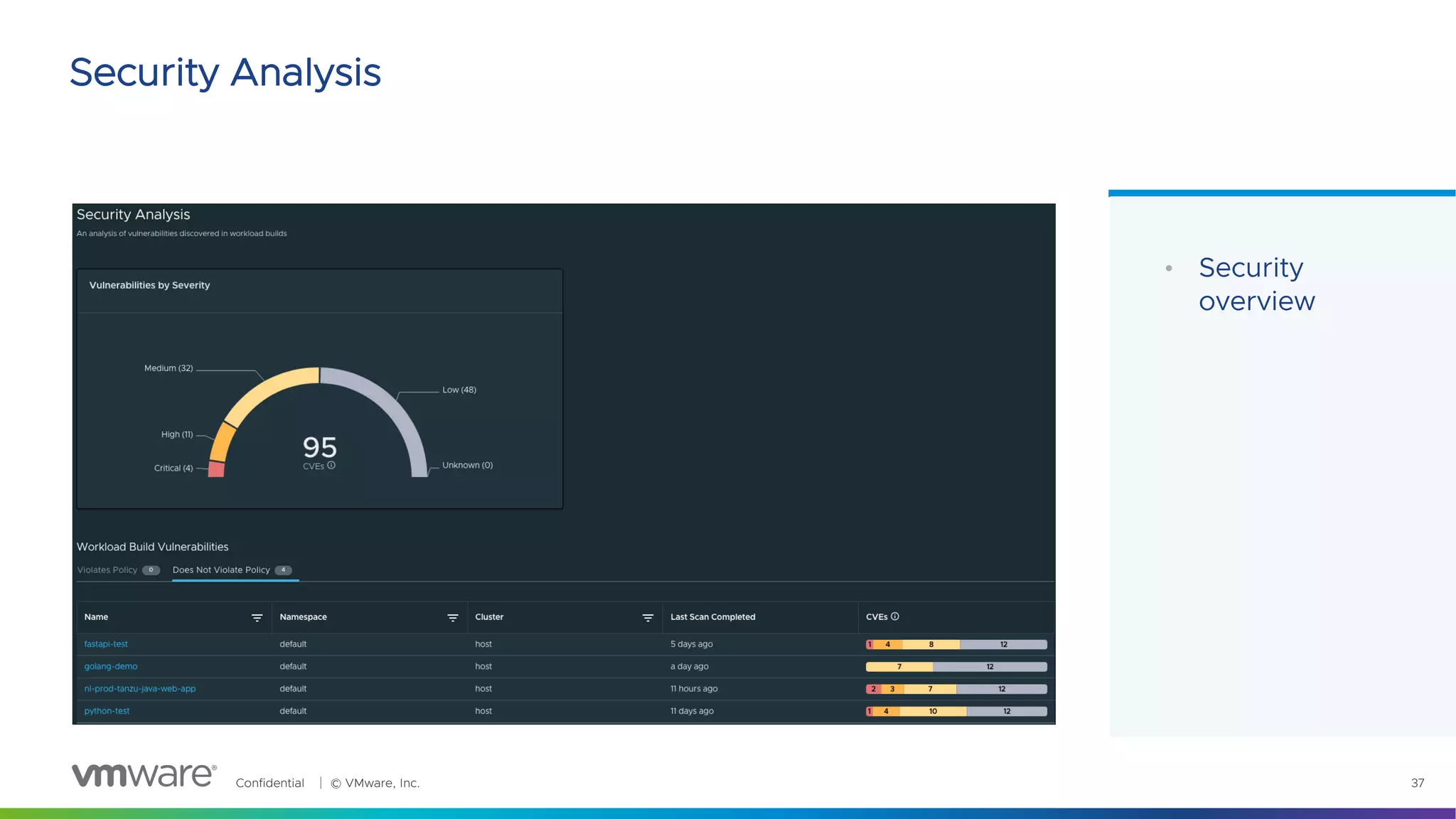Click the Namespace column filter icon
Screen dimensions: 1456x819
pos(452,618)
